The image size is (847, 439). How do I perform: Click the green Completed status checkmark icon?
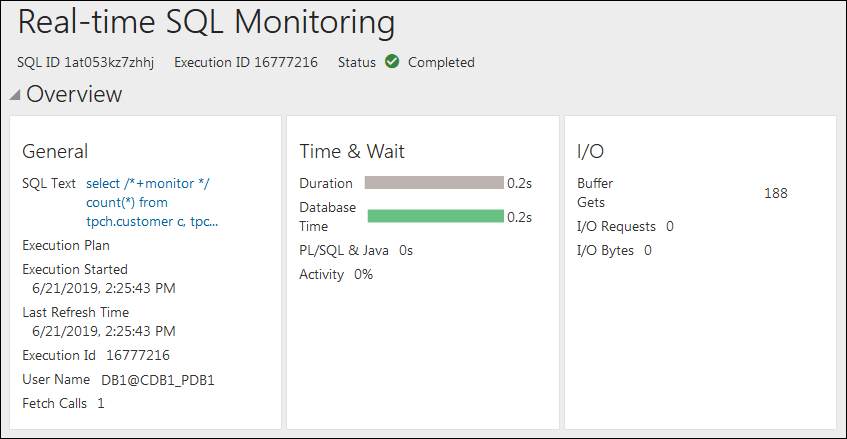pos(392,62)
